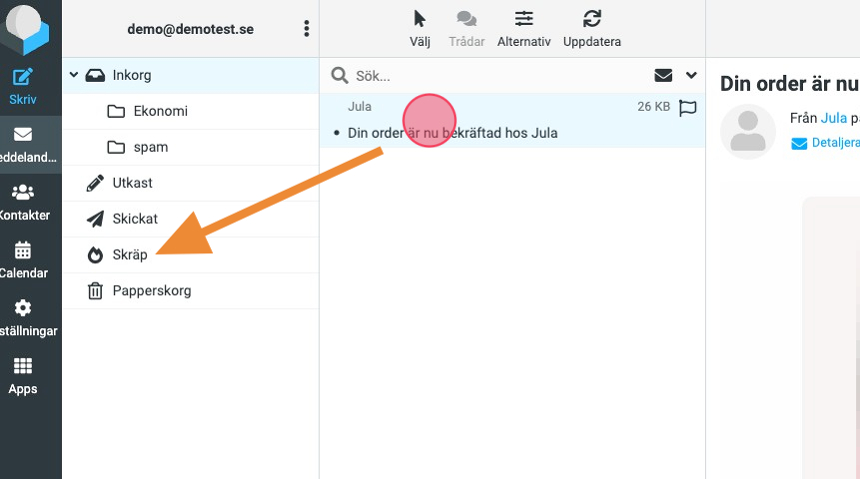The width and height of the screenshot is (860, 479).
Task: Open account menu with three dots
Action: click(x=306, y=29)
